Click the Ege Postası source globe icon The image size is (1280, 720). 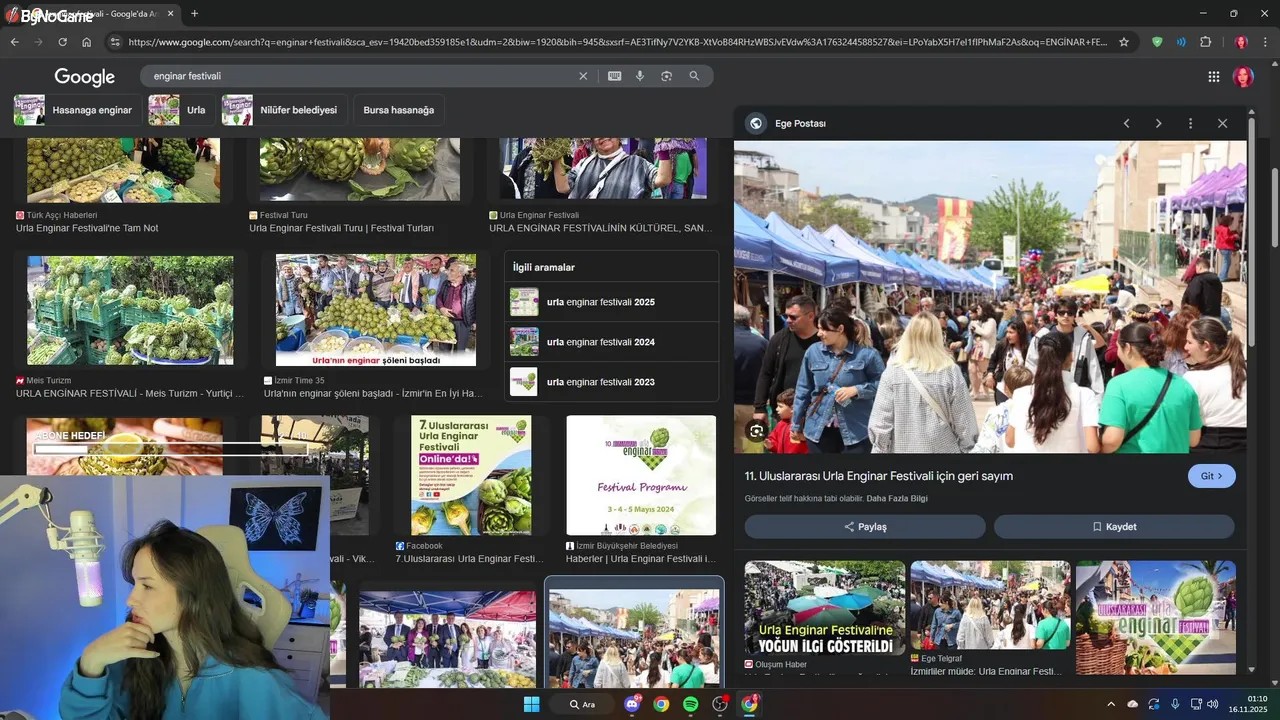pyautogui.click(x=756, y=123)
